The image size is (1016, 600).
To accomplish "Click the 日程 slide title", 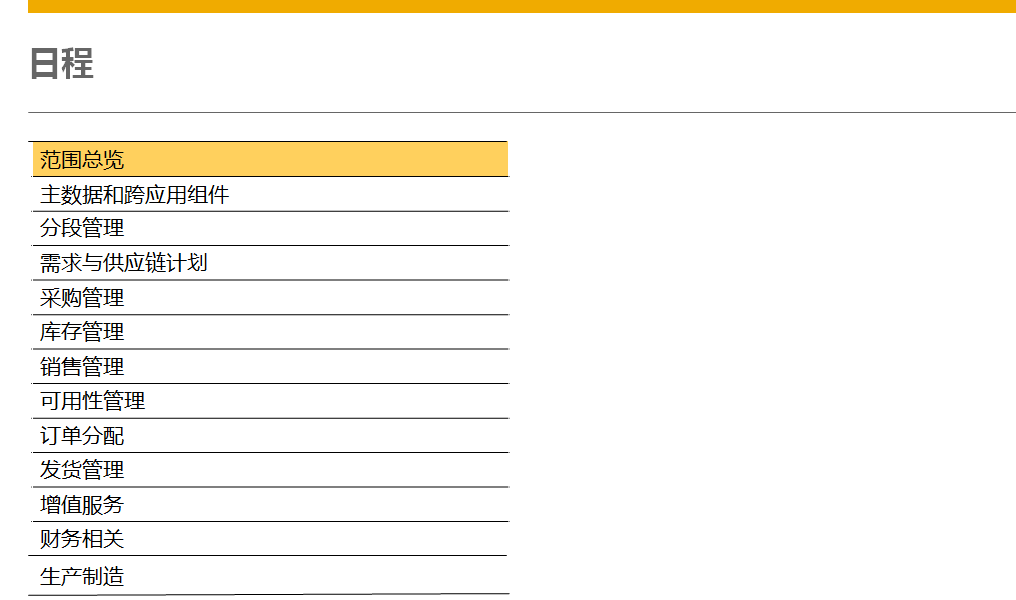I will 62,63.
